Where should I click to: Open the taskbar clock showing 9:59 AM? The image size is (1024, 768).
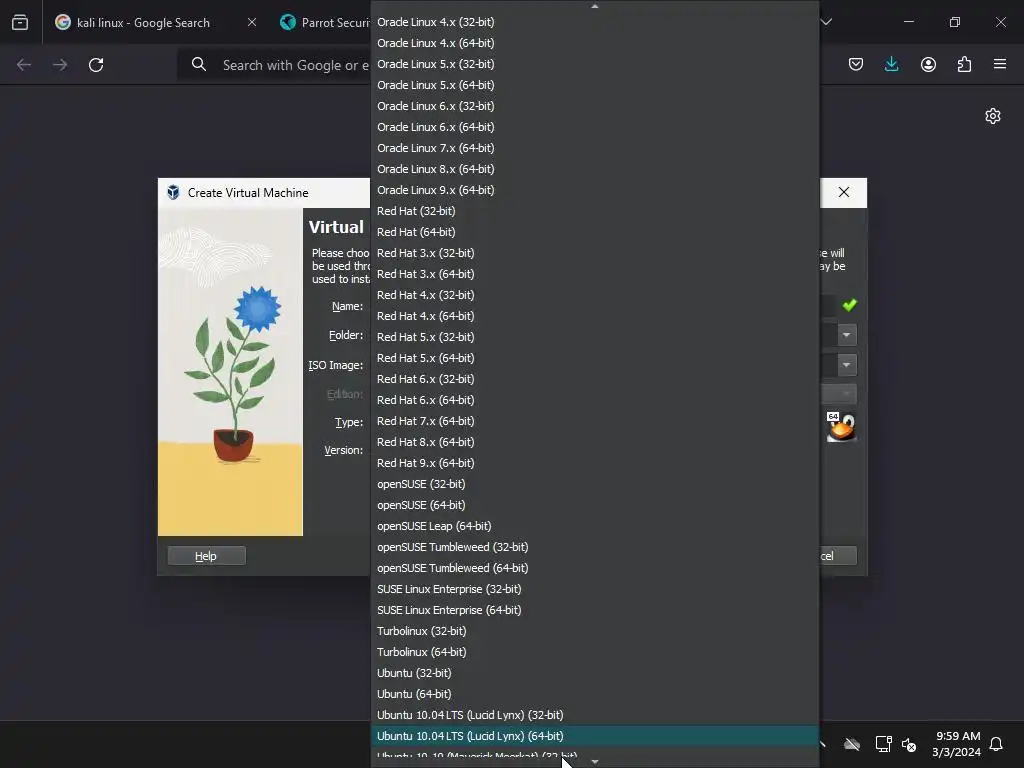point(957,744)
